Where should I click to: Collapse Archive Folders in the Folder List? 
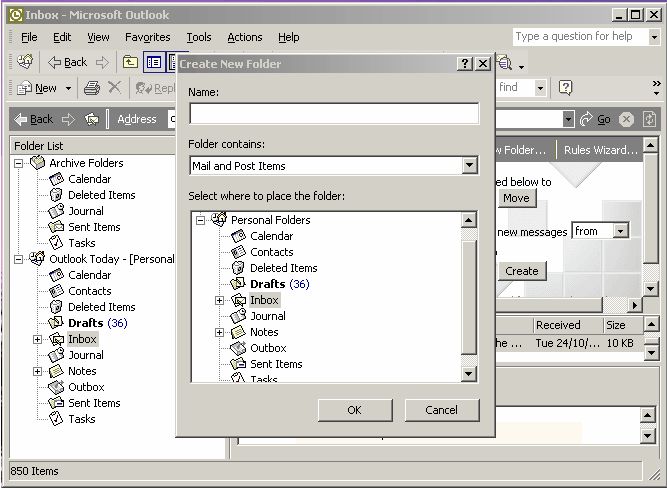coord(18,163)
